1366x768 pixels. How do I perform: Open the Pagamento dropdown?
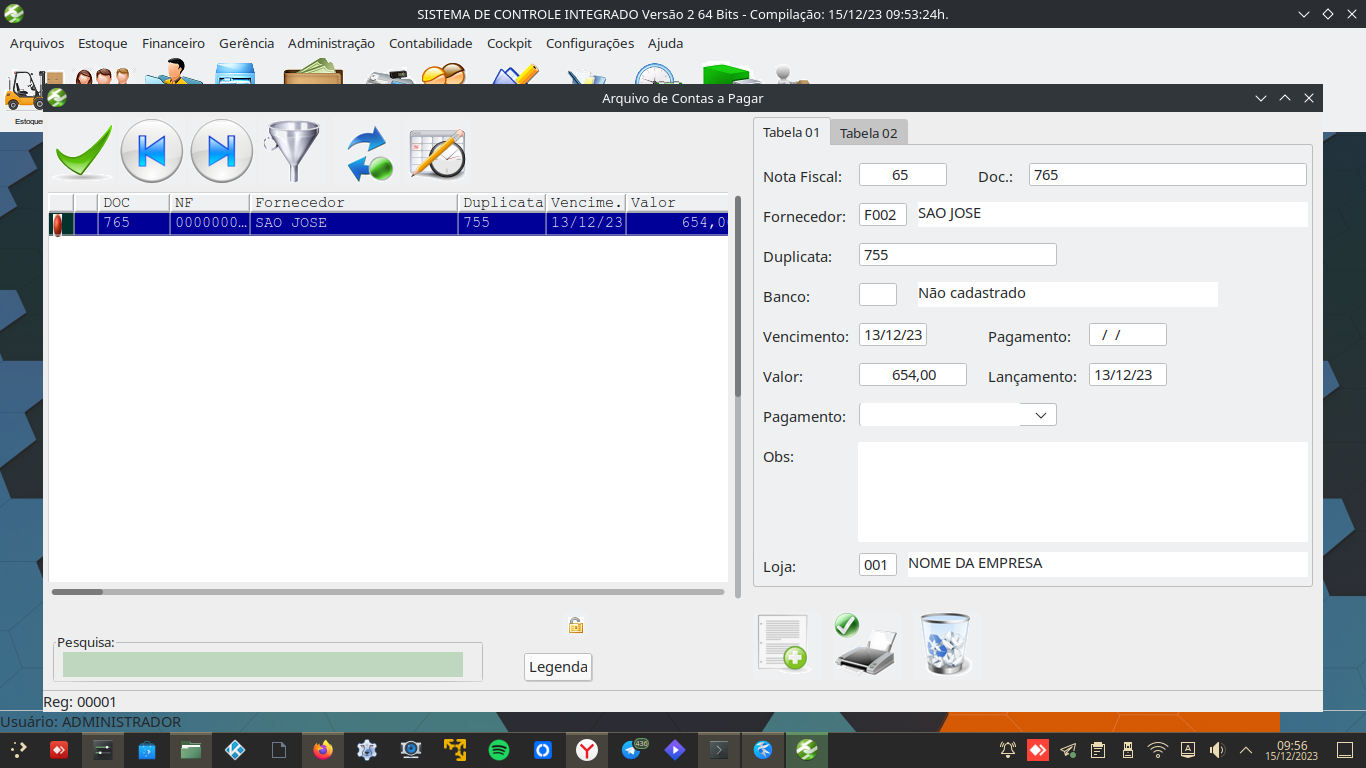click(x=957, y=415)
